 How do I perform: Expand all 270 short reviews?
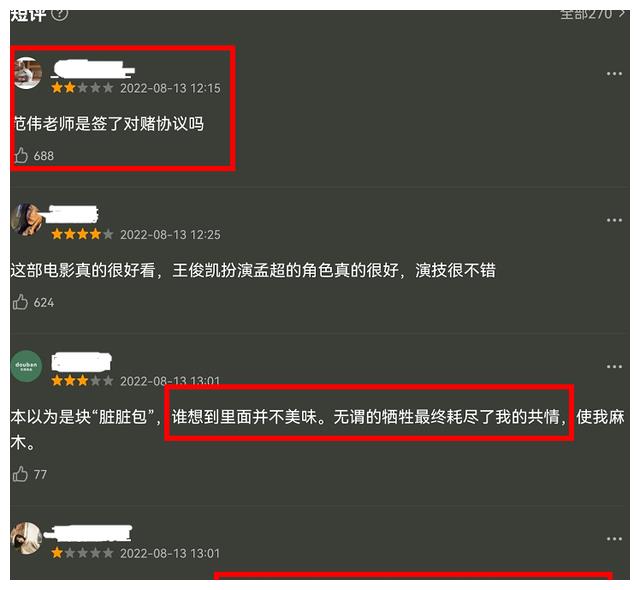tap(592, 14)
